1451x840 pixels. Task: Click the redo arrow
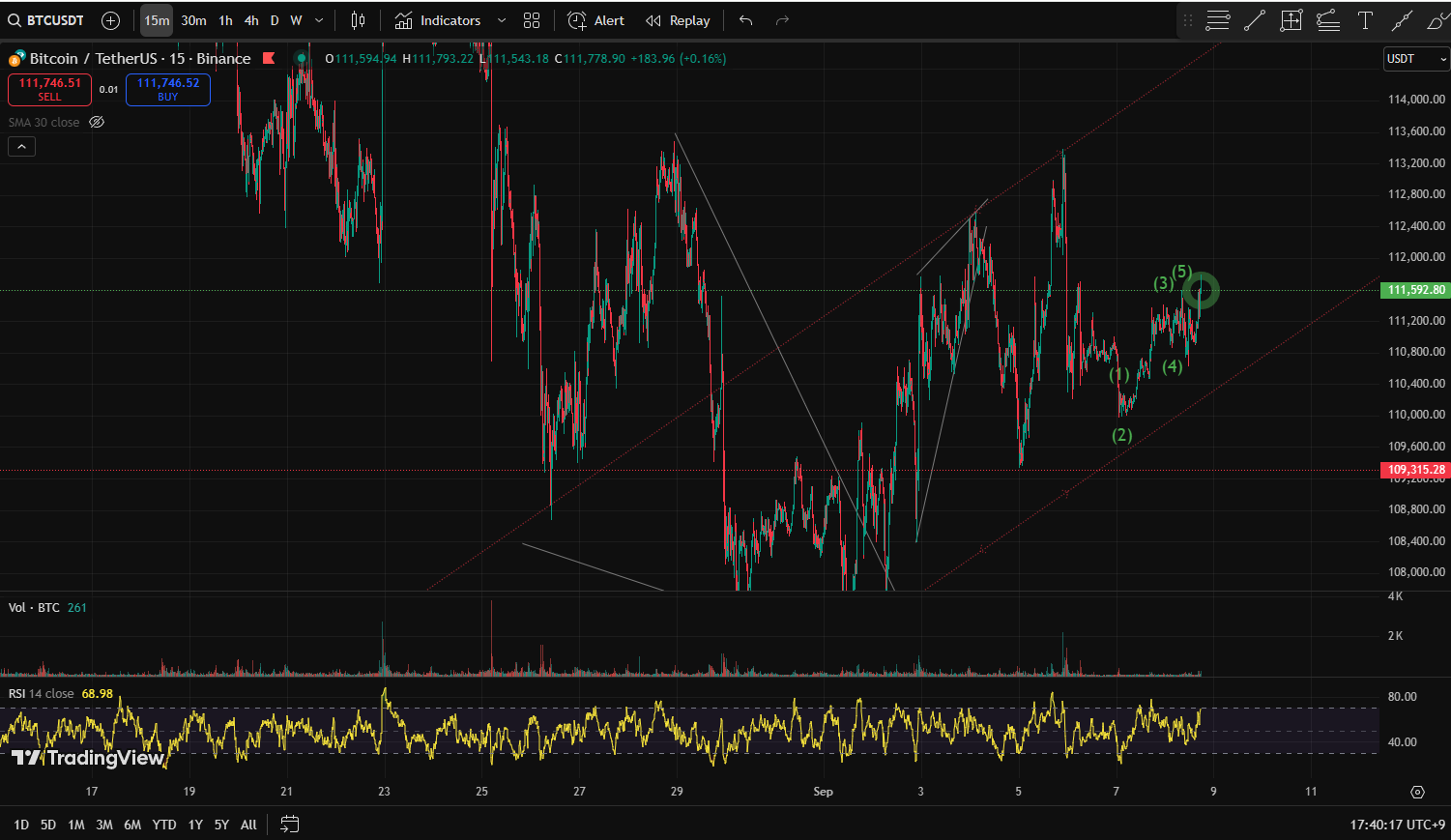pyautogui.click(x=783, y=20)
